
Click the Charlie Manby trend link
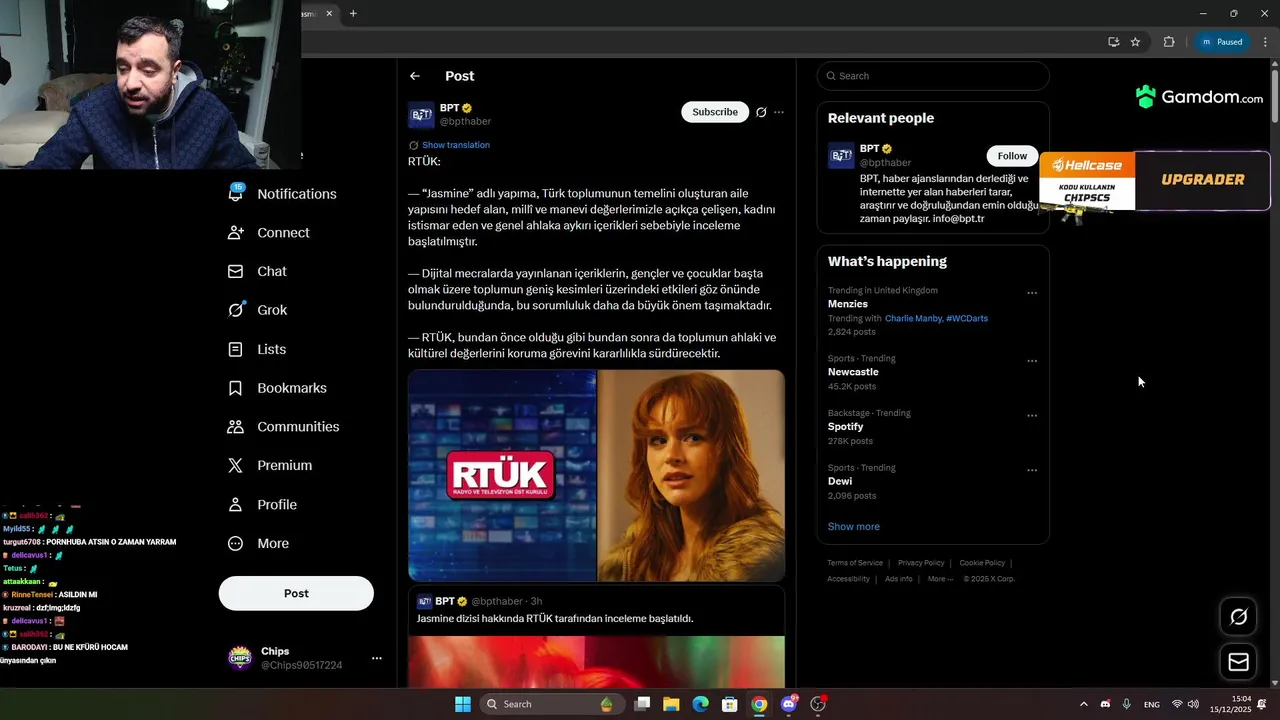point(913,318)
